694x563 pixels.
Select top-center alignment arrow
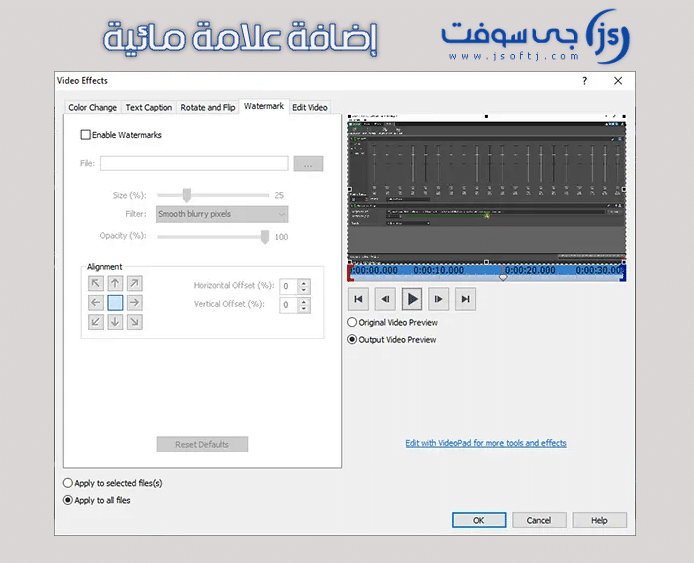(115, 283)
